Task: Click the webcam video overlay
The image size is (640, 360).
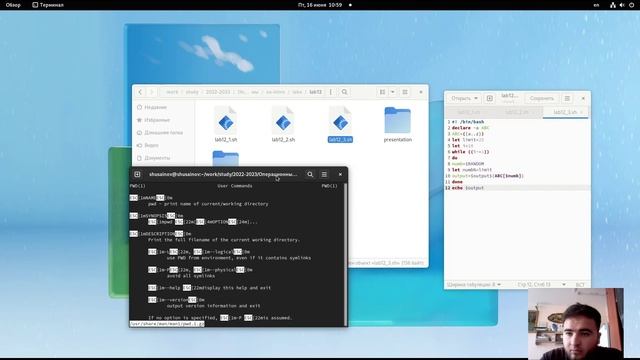Action: (576, 323)
